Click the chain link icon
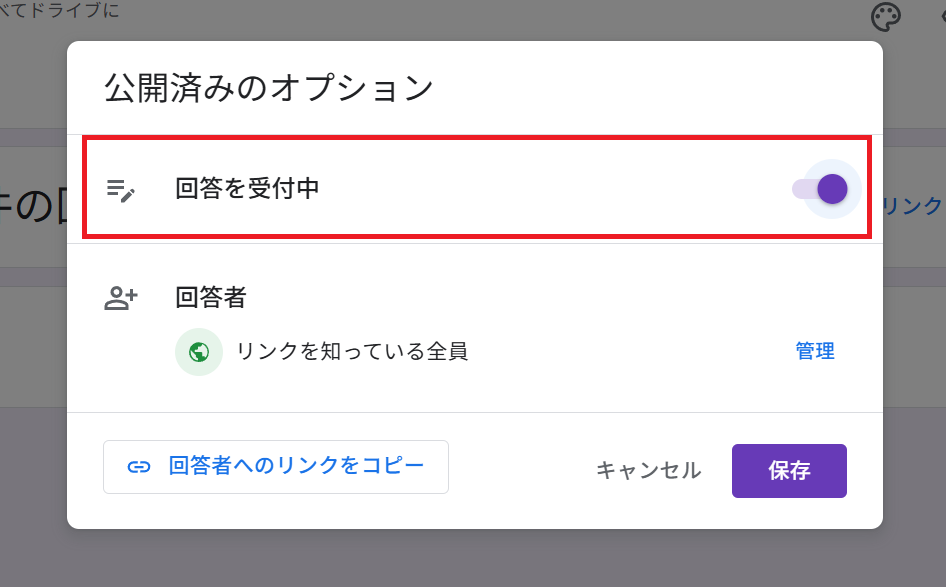The width and height of the screenshot is (946, 587). click(139, 467)
